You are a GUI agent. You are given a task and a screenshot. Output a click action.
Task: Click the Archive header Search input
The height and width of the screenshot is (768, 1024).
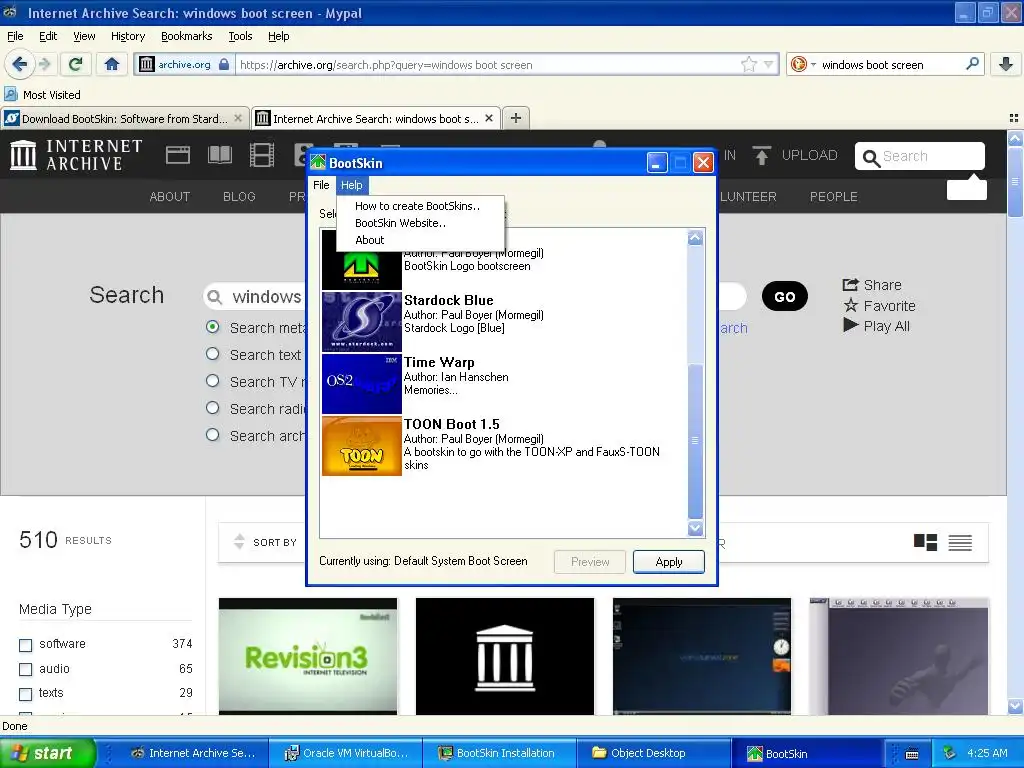920,156
